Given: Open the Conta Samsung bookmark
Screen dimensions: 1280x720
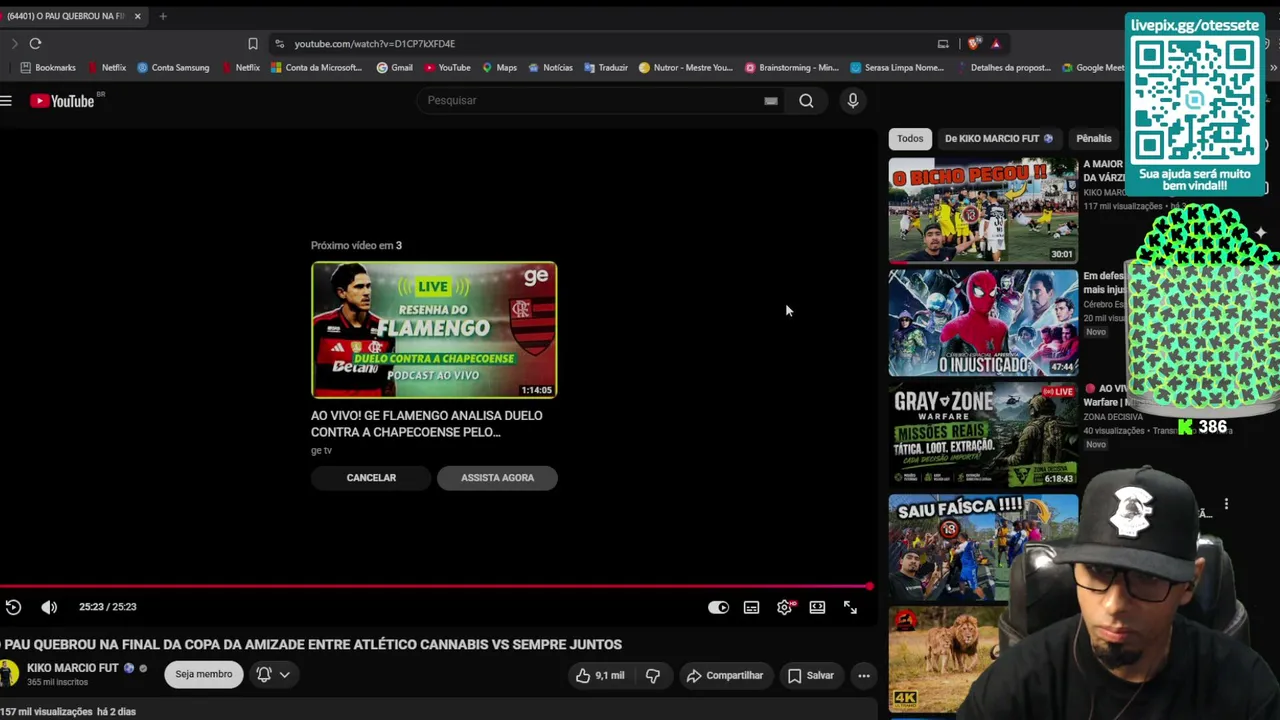Looking at the screenshot, I should coord(173,68).
